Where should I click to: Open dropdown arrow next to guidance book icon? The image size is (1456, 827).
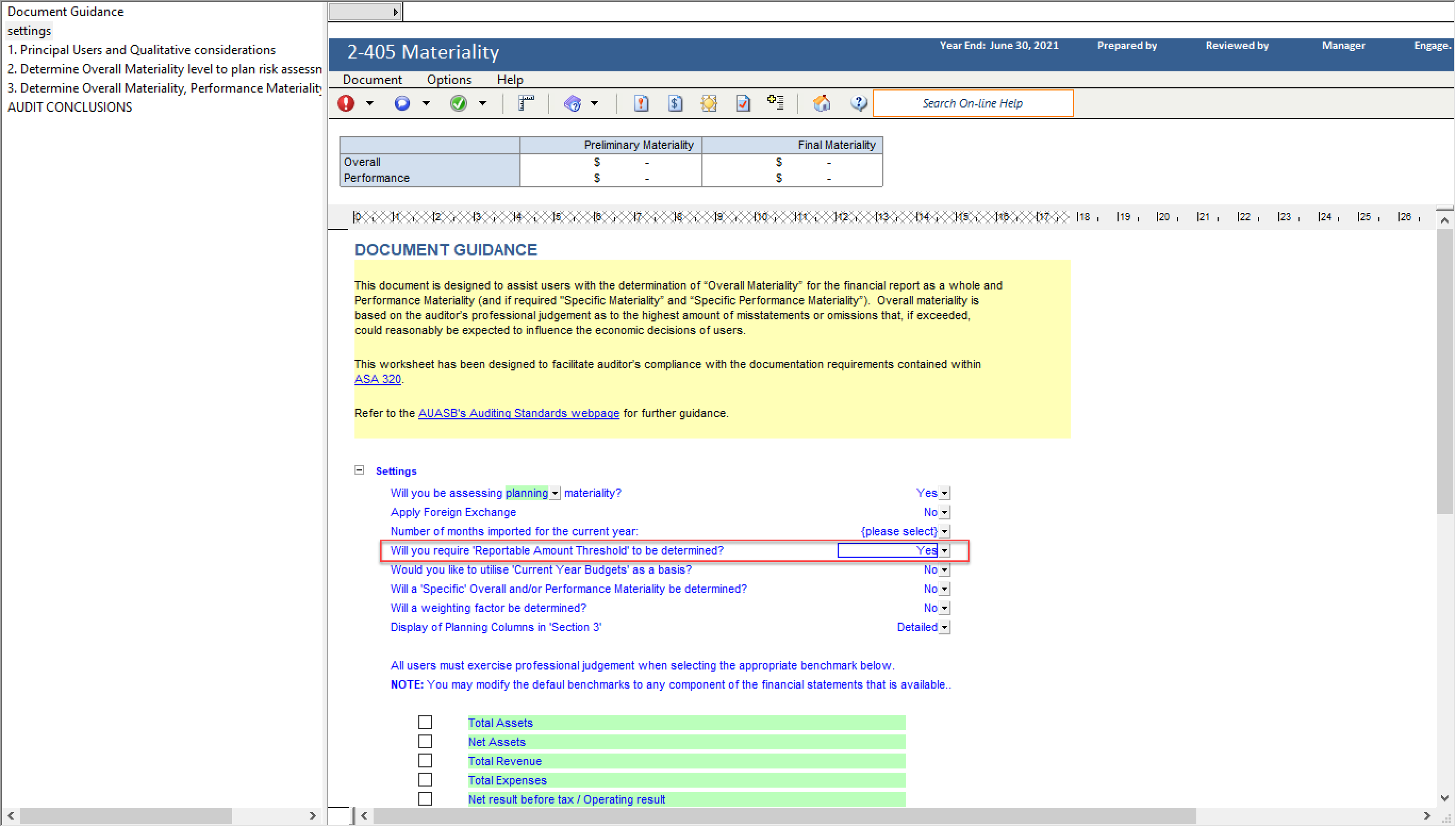click(594, 103)
